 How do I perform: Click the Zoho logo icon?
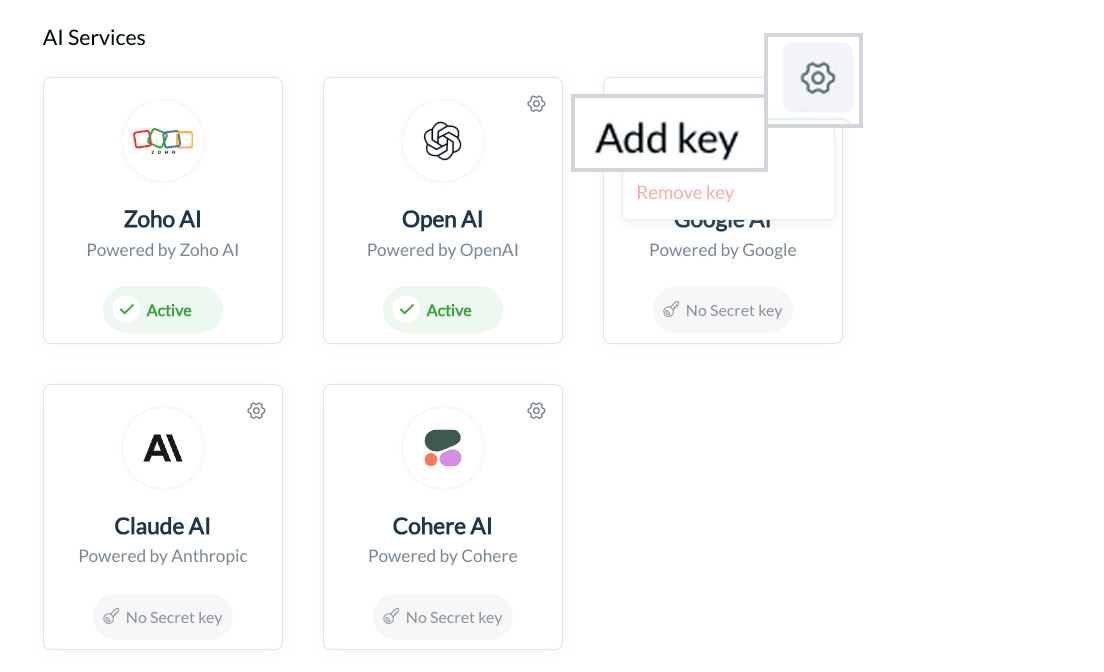(163, 141)
